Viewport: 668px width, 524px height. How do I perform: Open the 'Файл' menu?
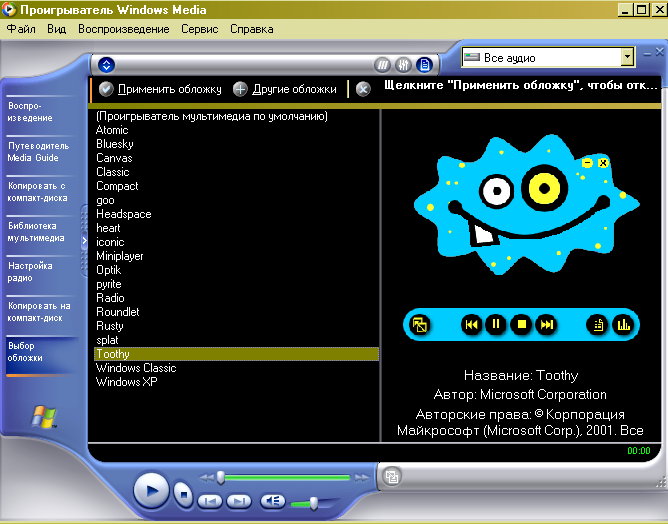tap(21, 29)
